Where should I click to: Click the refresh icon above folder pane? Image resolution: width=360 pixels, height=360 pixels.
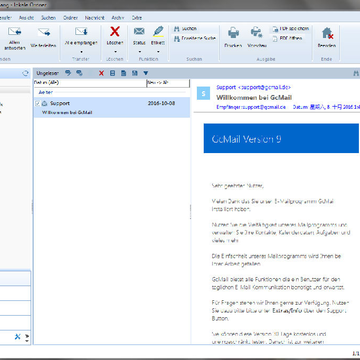click(x=25, y=73)
